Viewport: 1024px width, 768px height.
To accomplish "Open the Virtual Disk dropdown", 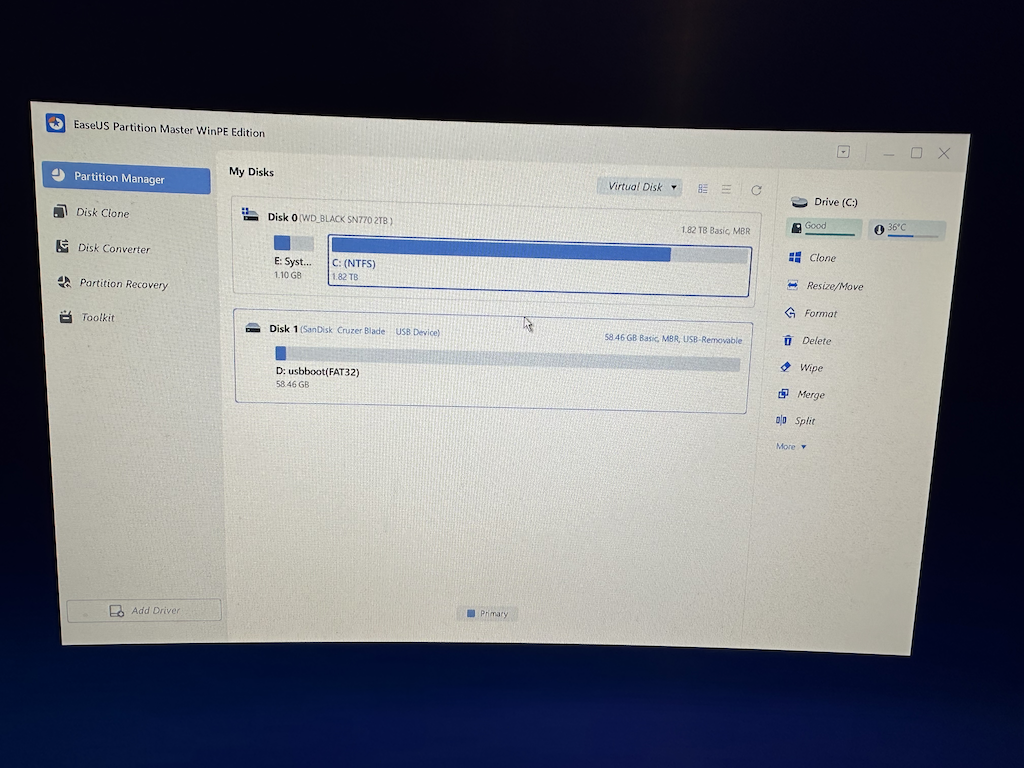I will point(640,187).
